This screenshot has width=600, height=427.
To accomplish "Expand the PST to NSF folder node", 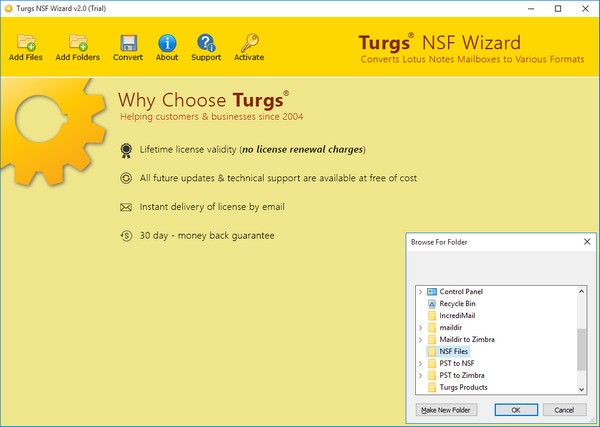I will tap(420, 363).
